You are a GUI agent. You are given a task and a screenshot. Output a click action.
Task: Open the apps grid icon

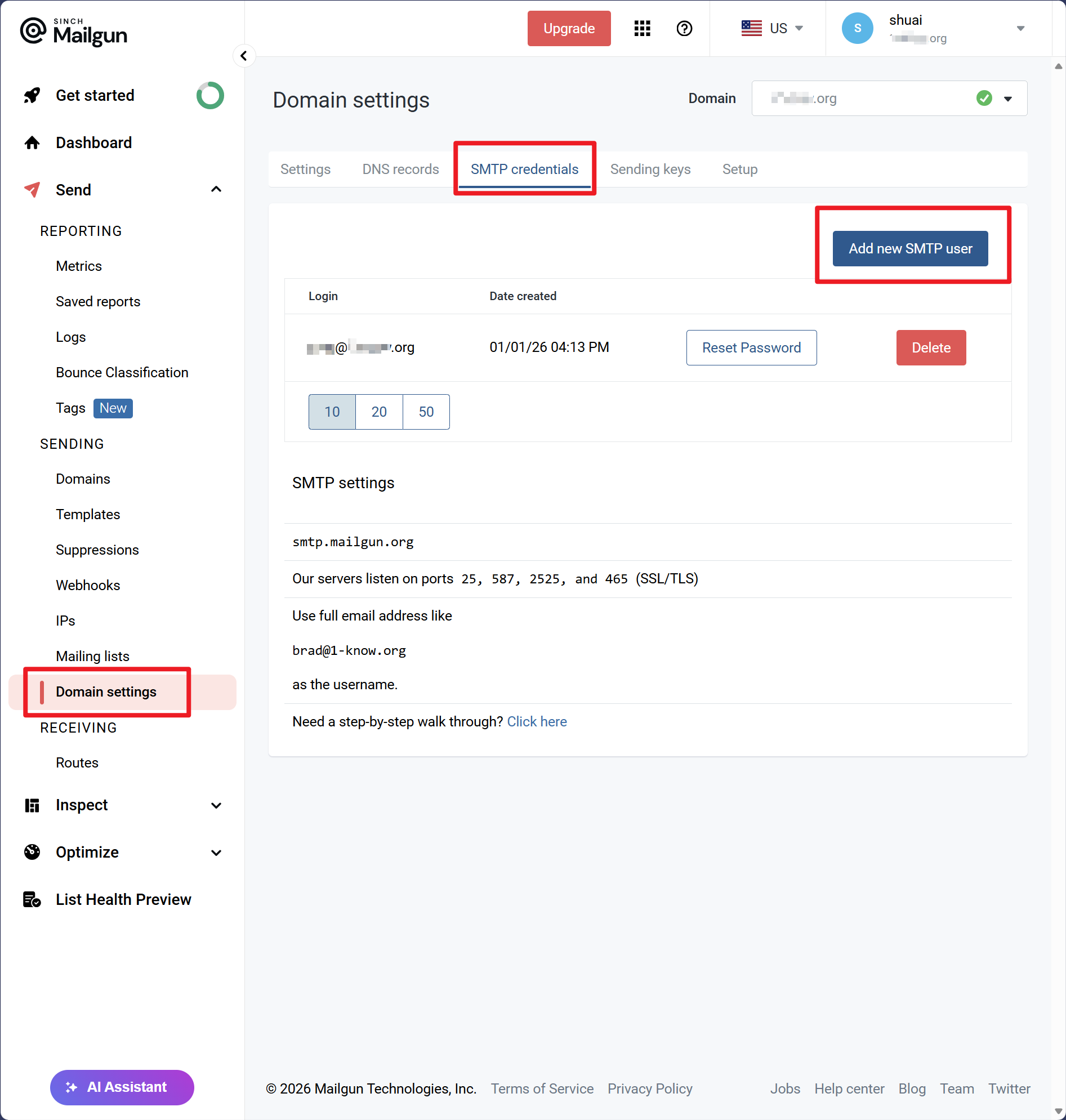642,28
